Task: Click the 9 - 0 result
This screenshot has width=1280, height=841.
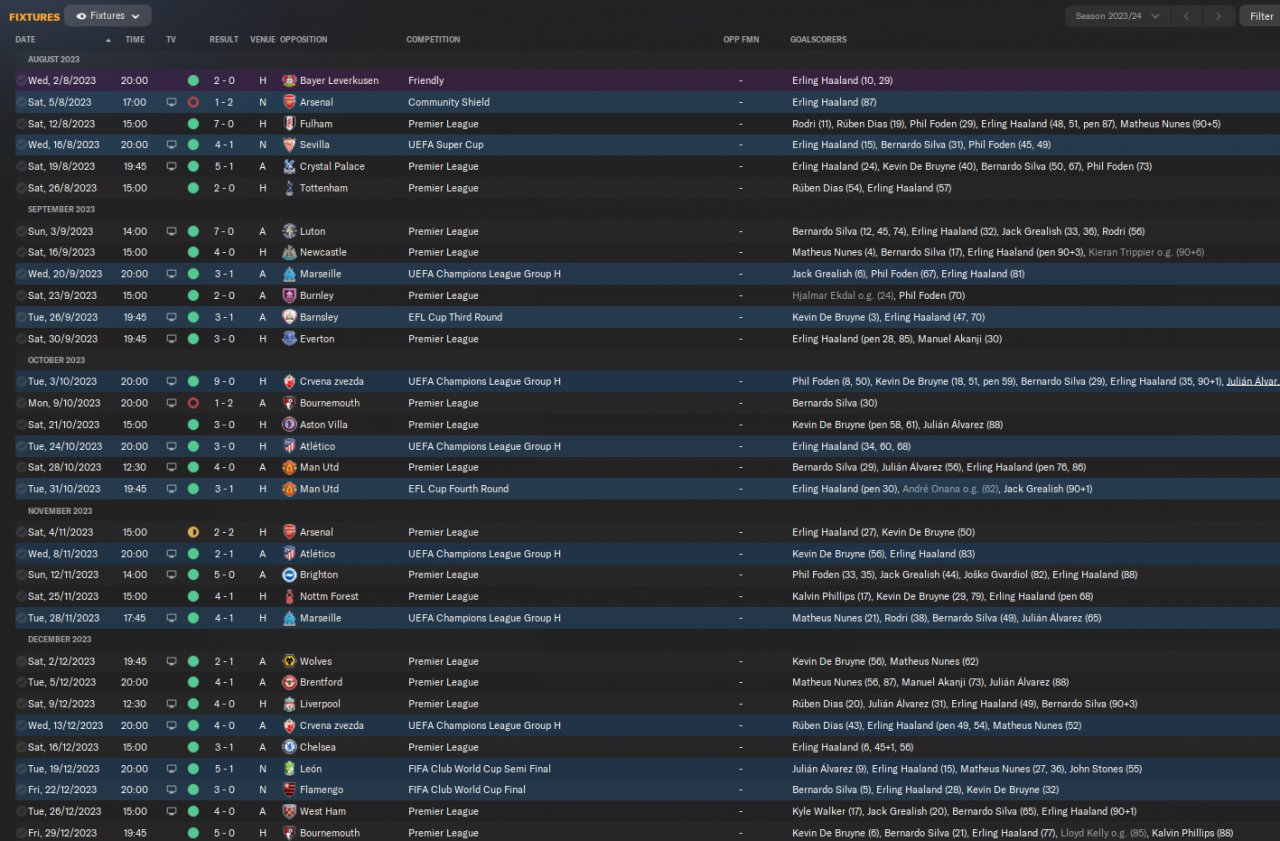Action: coord(224,382)
